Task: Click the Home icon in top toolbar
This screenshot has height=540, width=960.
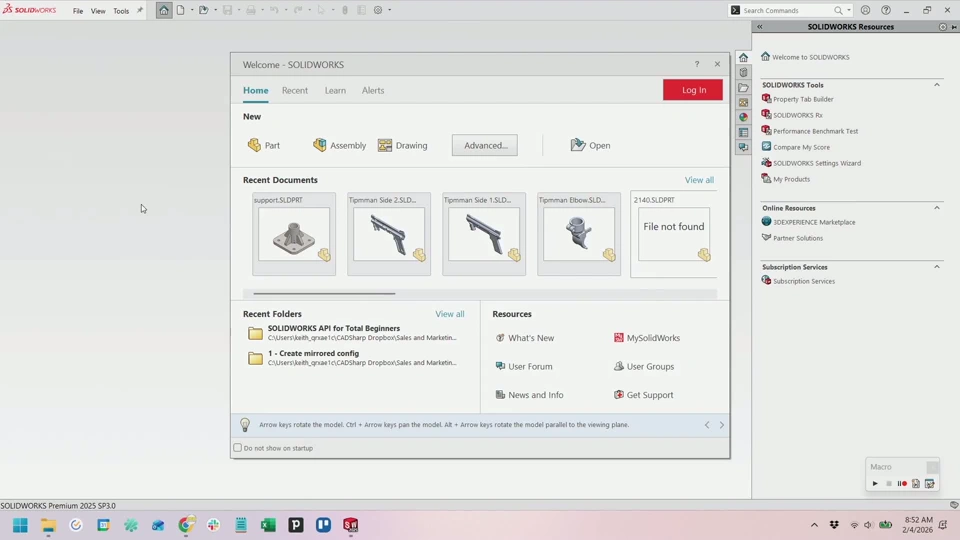Action: click(163, 10)
